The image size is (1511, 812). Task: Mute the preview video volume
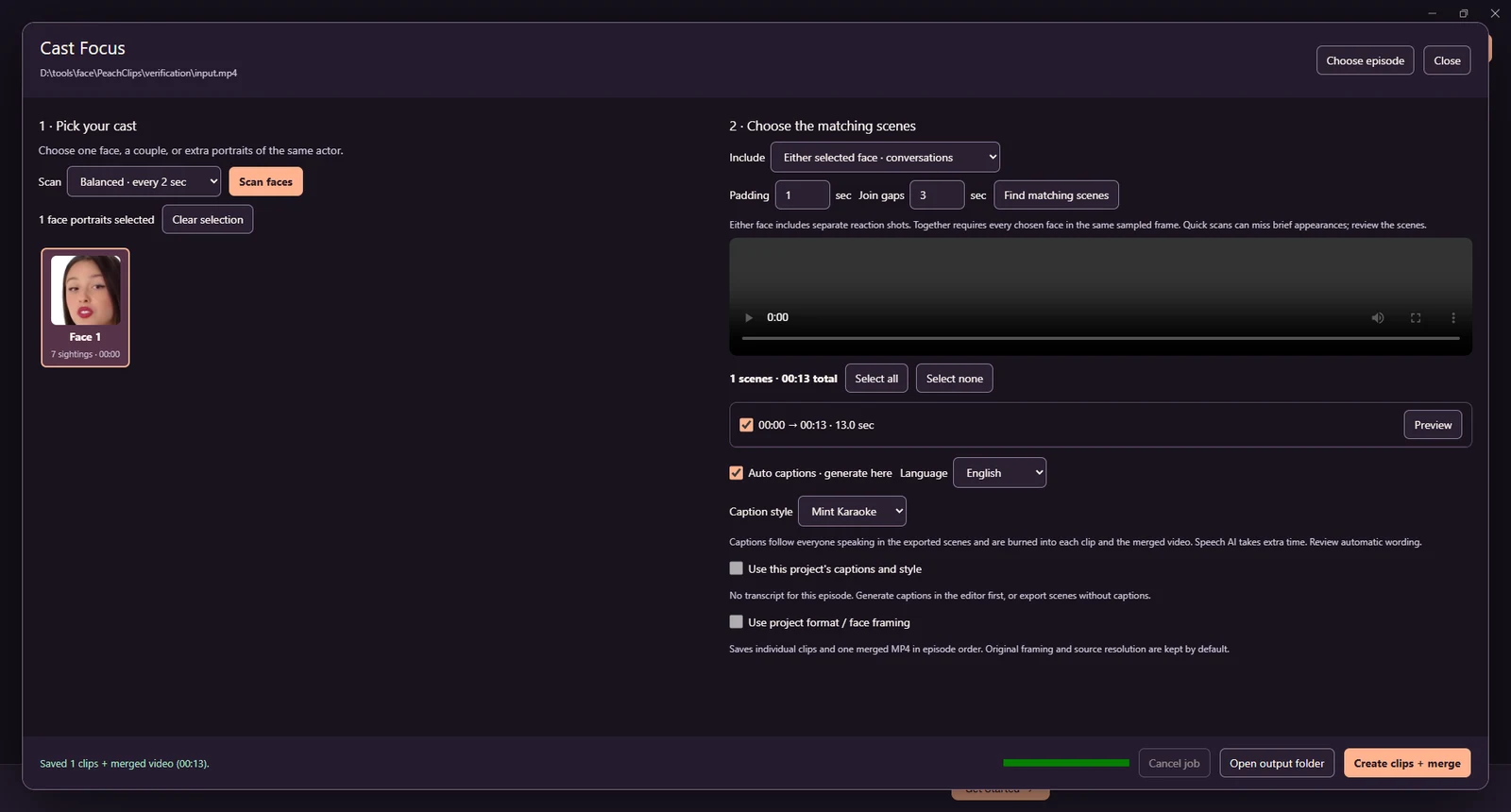click(x=1378, y=318)
